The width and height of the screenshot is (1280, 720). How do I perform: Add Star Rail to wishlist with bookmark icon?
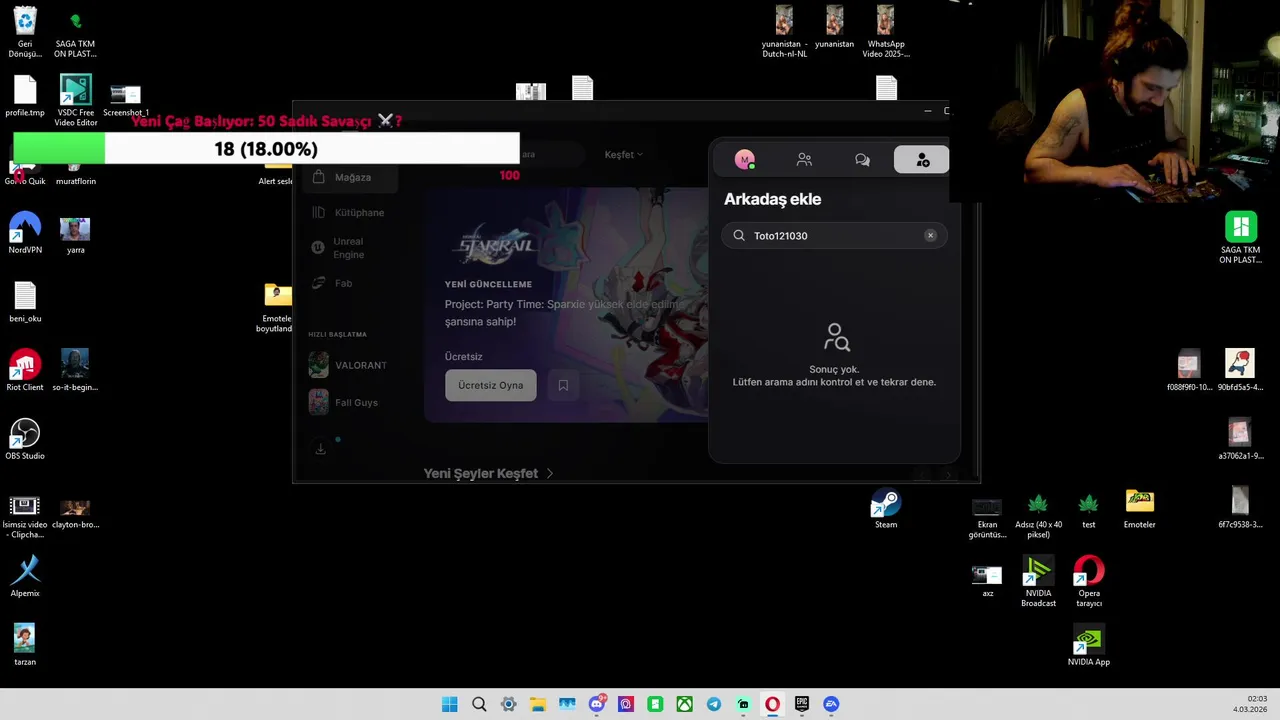tap(563, 385)
